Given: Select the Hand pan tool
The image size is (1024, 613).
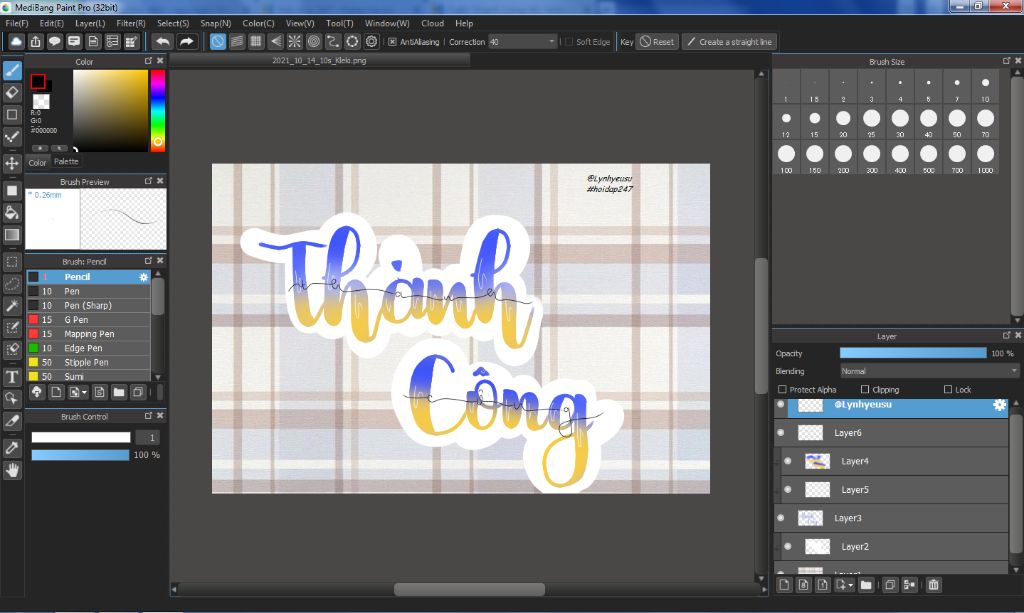Looking at the screenshot, I should [x=12, y=470].
